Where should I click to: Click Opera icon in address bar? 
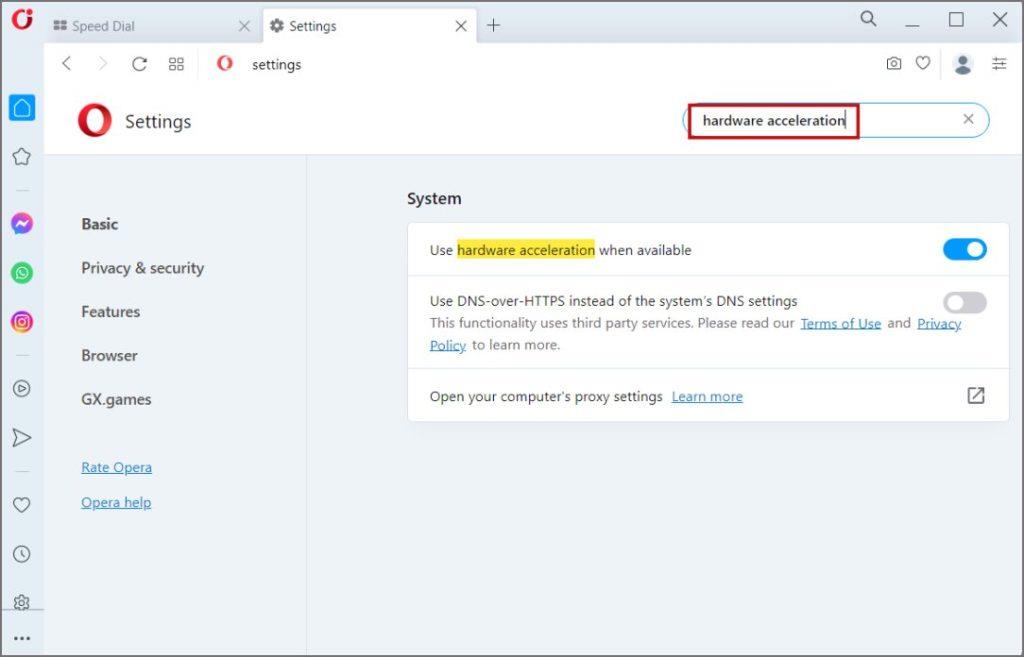pos(225,63)
